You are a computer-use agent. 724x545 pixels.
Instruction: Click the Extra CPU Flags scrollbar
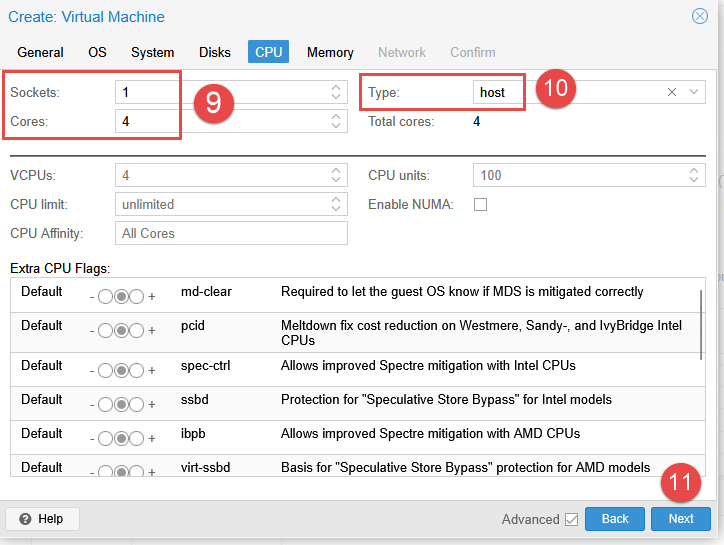pyautogui.click(x=701, y=320)
